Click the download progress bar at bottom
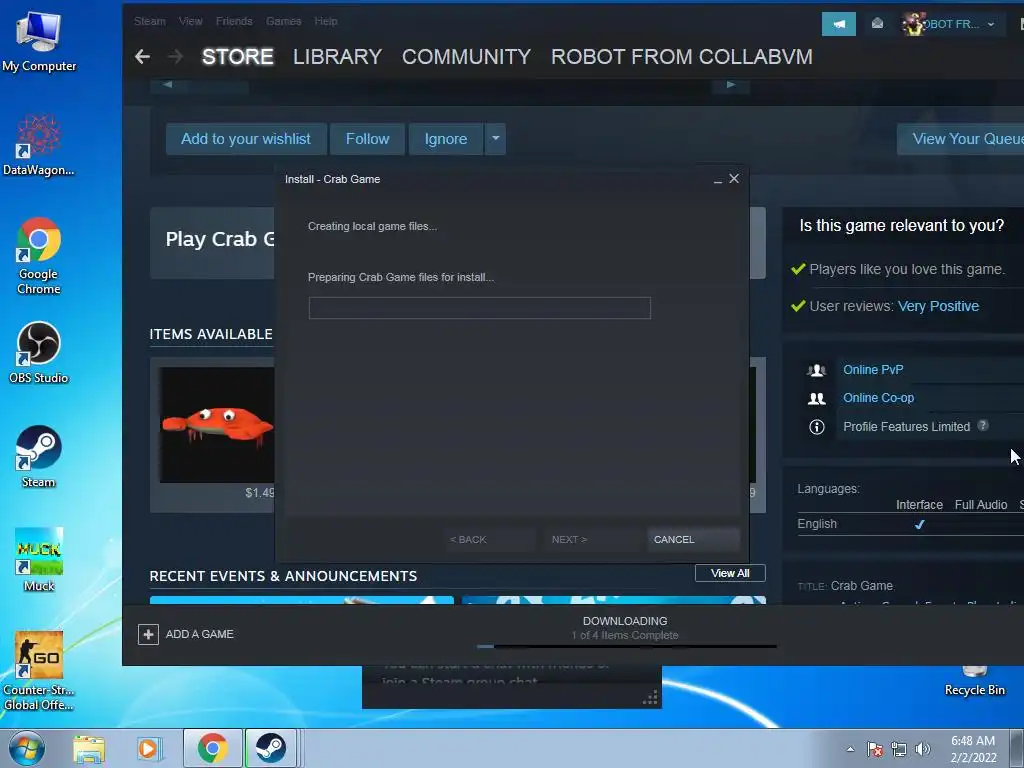Viewport: 1024px width, 768px height. [626, 647]
